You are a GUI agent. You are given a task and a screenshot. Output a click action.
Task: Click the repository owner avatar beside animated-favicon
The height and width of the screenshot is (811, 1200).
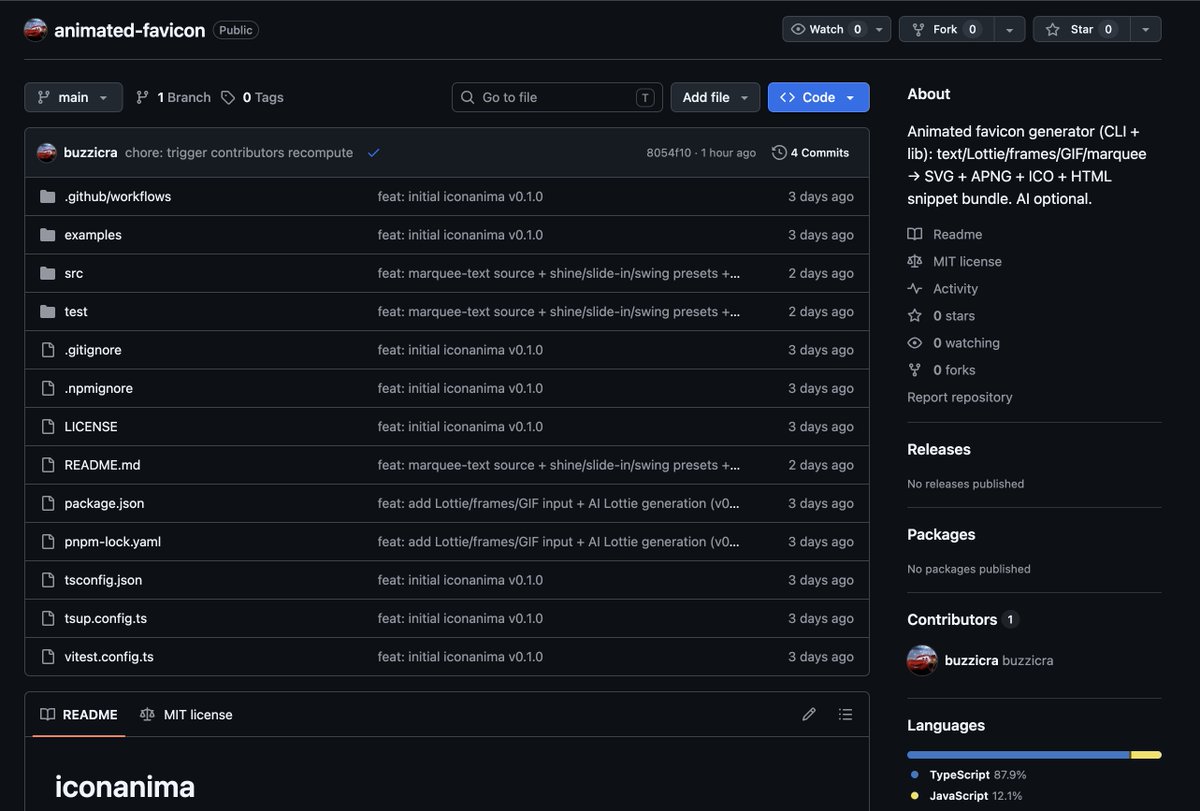tap(35, 30)
